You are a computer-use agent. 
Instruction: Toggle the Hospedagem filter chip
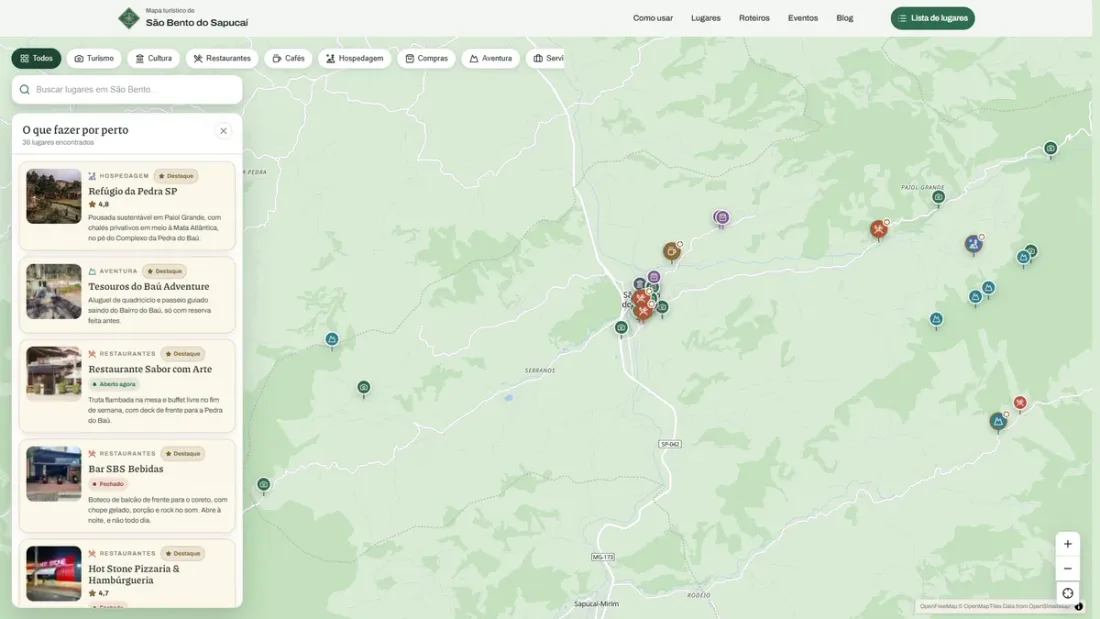pos(354,58)
